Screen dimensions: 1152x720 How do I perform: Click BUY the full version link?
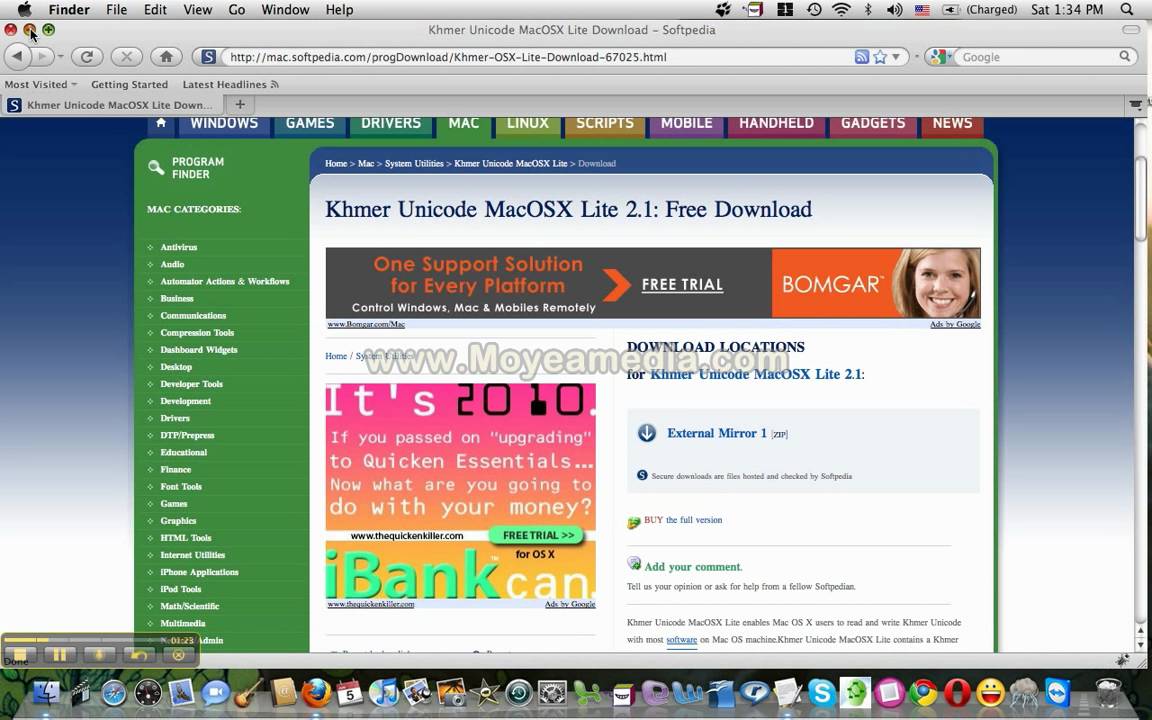pyautogui.click(x=683, y=519)
